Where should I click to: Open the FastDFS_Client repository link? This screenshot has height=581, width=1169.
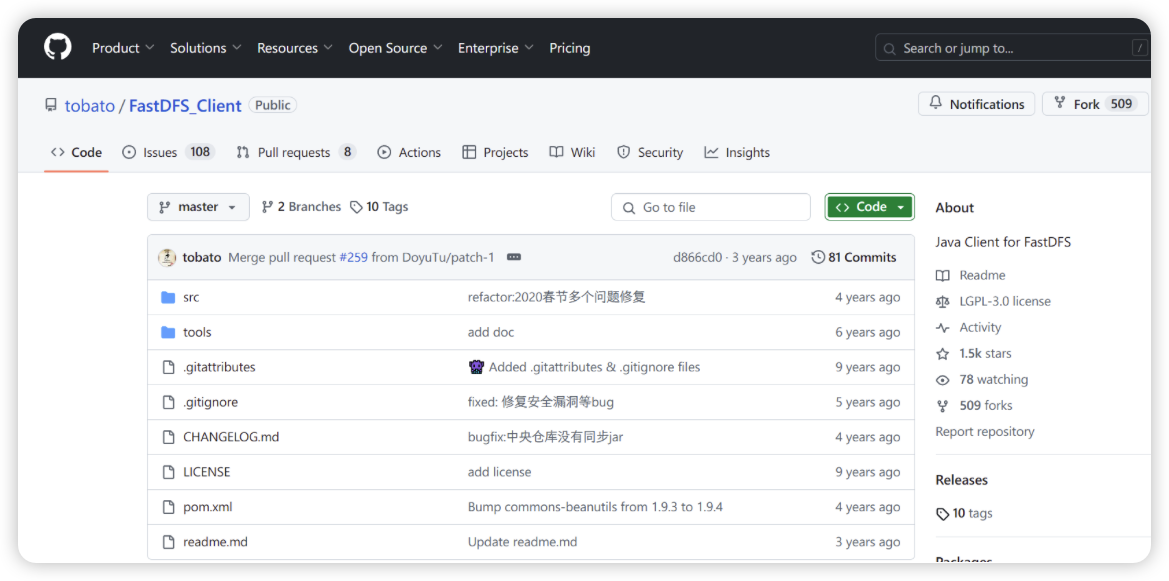coord(185,106)
